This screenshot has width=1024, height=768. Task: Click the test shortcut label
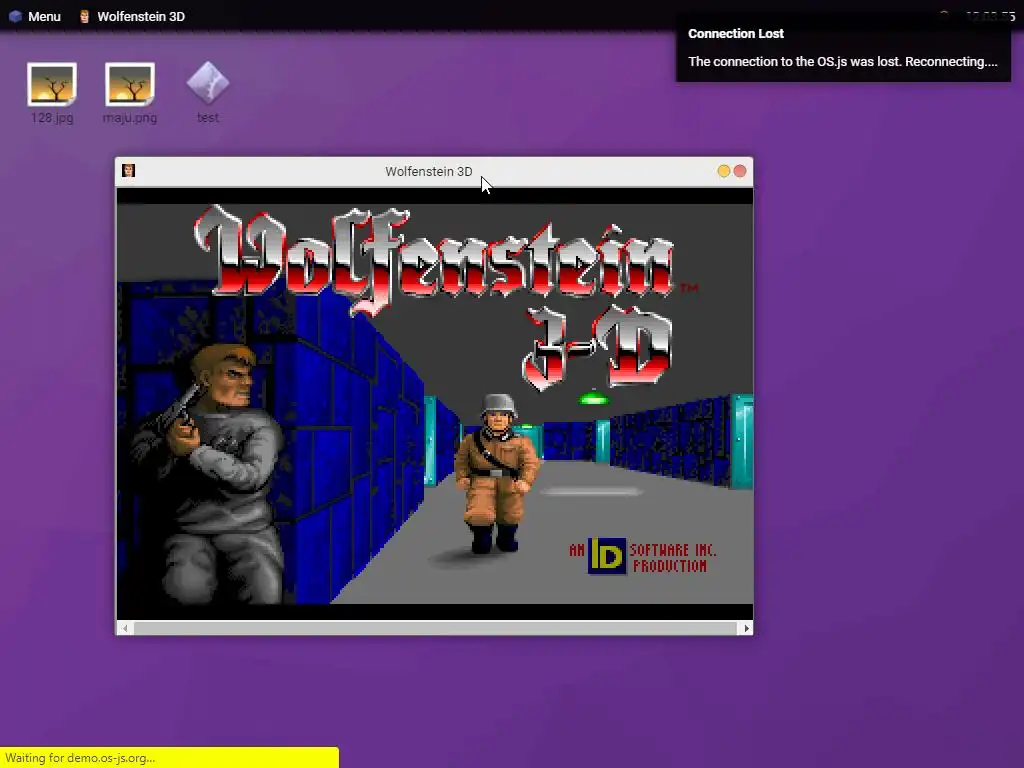coord(208,118)
